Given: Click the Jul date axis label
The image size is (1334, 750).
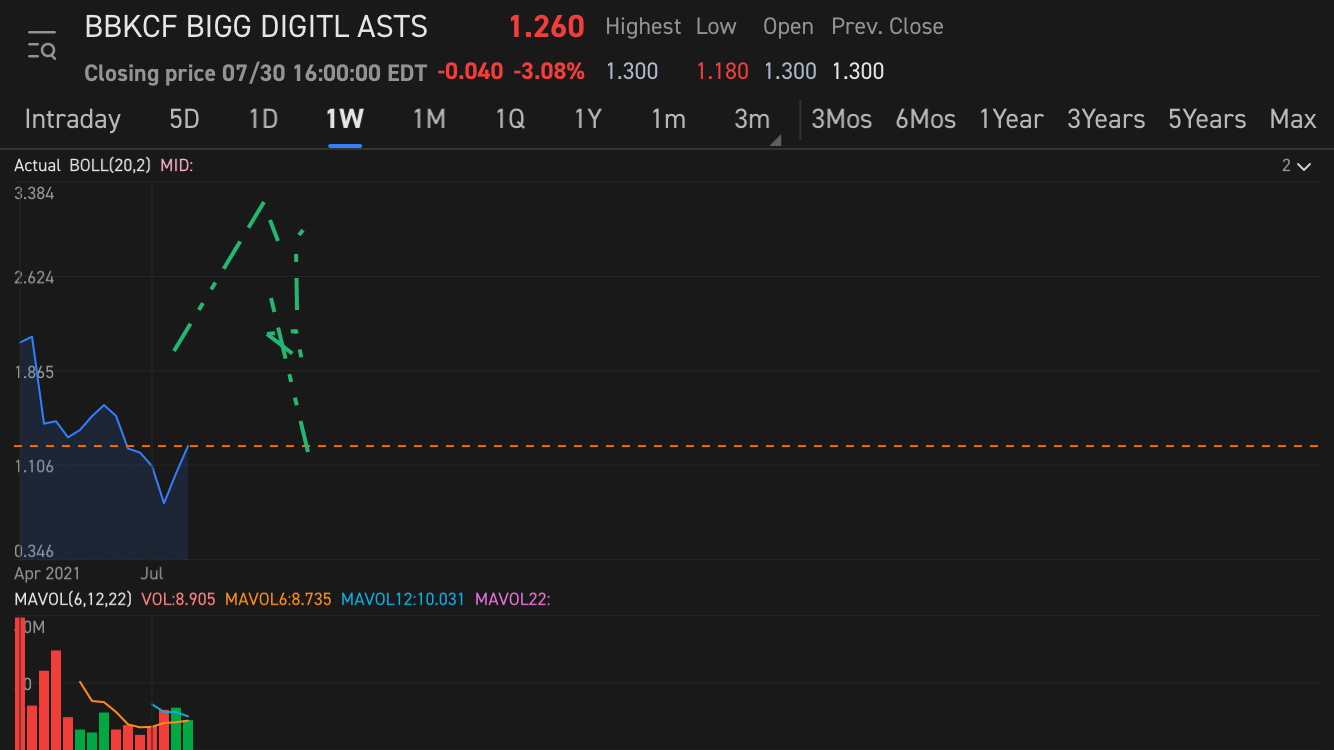Looking at the screenshot, I should [x=152, y=574].
